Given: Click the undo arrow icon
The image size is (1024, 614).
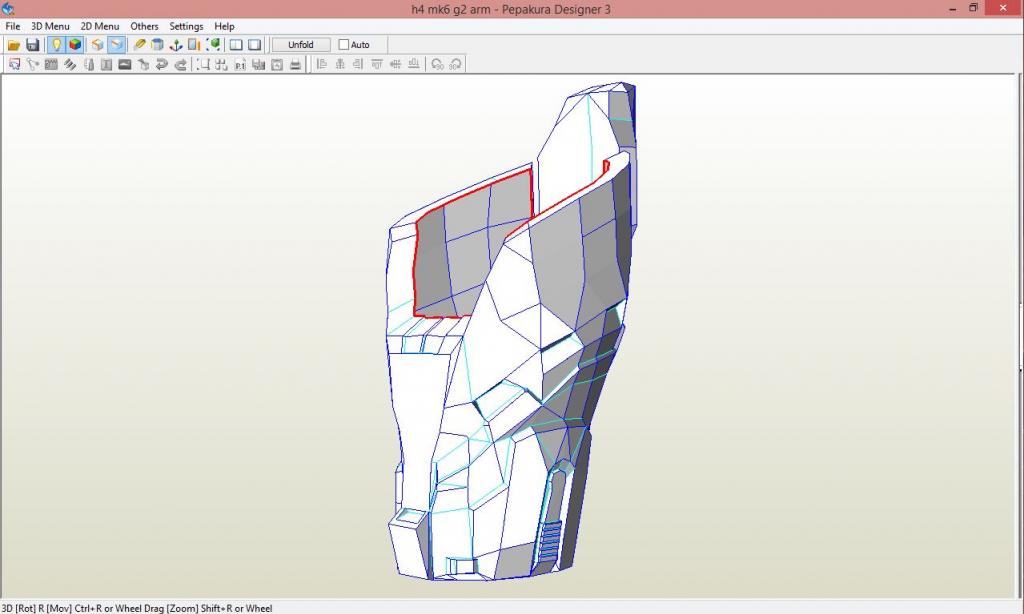Looking at the screenshot, I should 162,64.
